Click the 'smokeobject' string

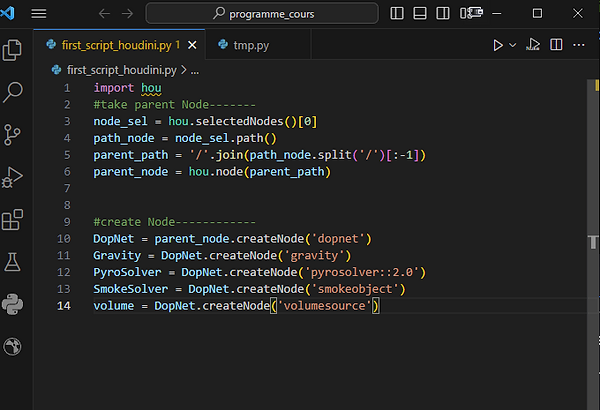pos(355,289)
